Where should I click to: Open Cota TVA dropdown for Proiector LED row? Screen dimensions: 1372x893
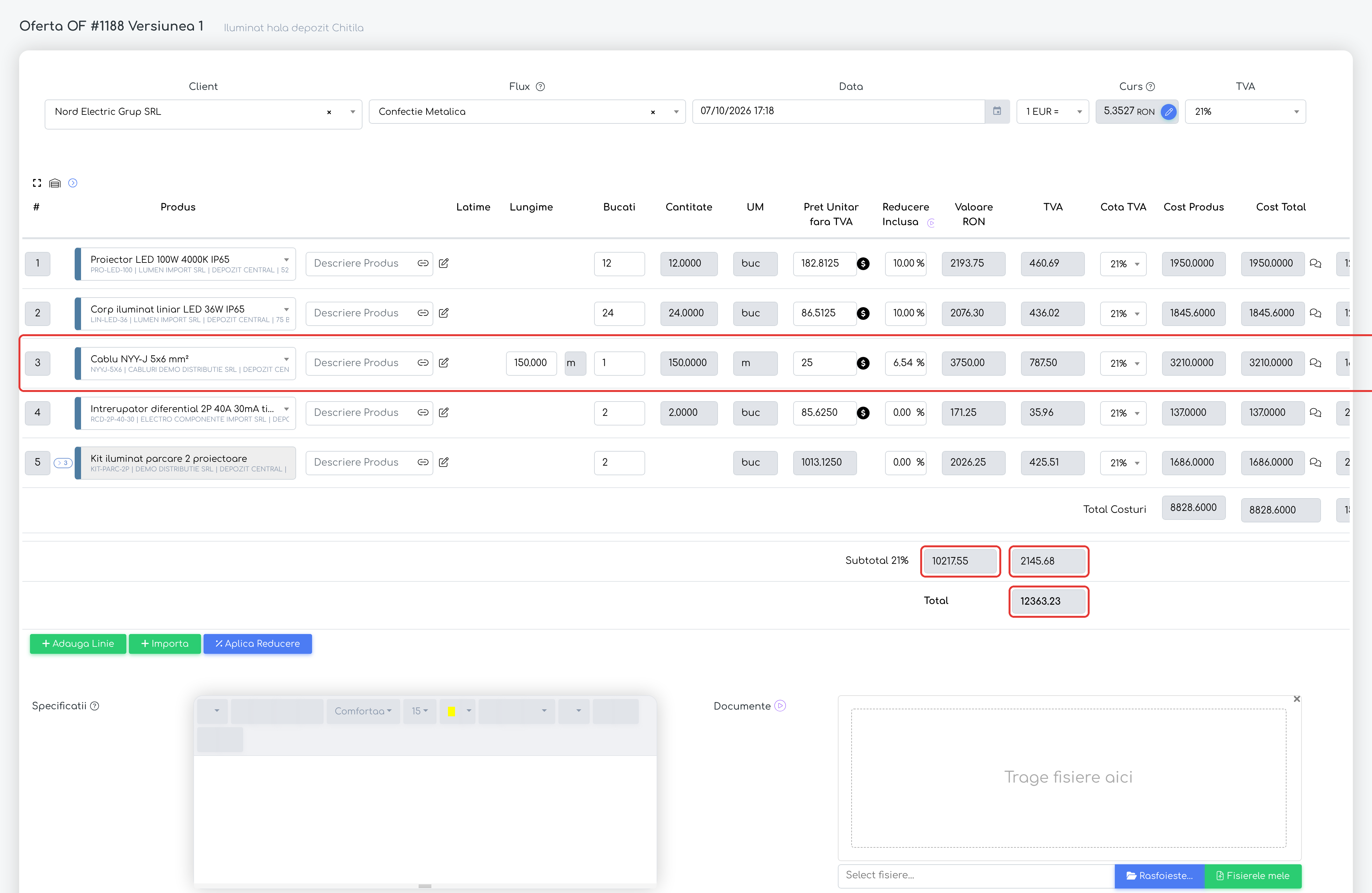point(1123,264)
